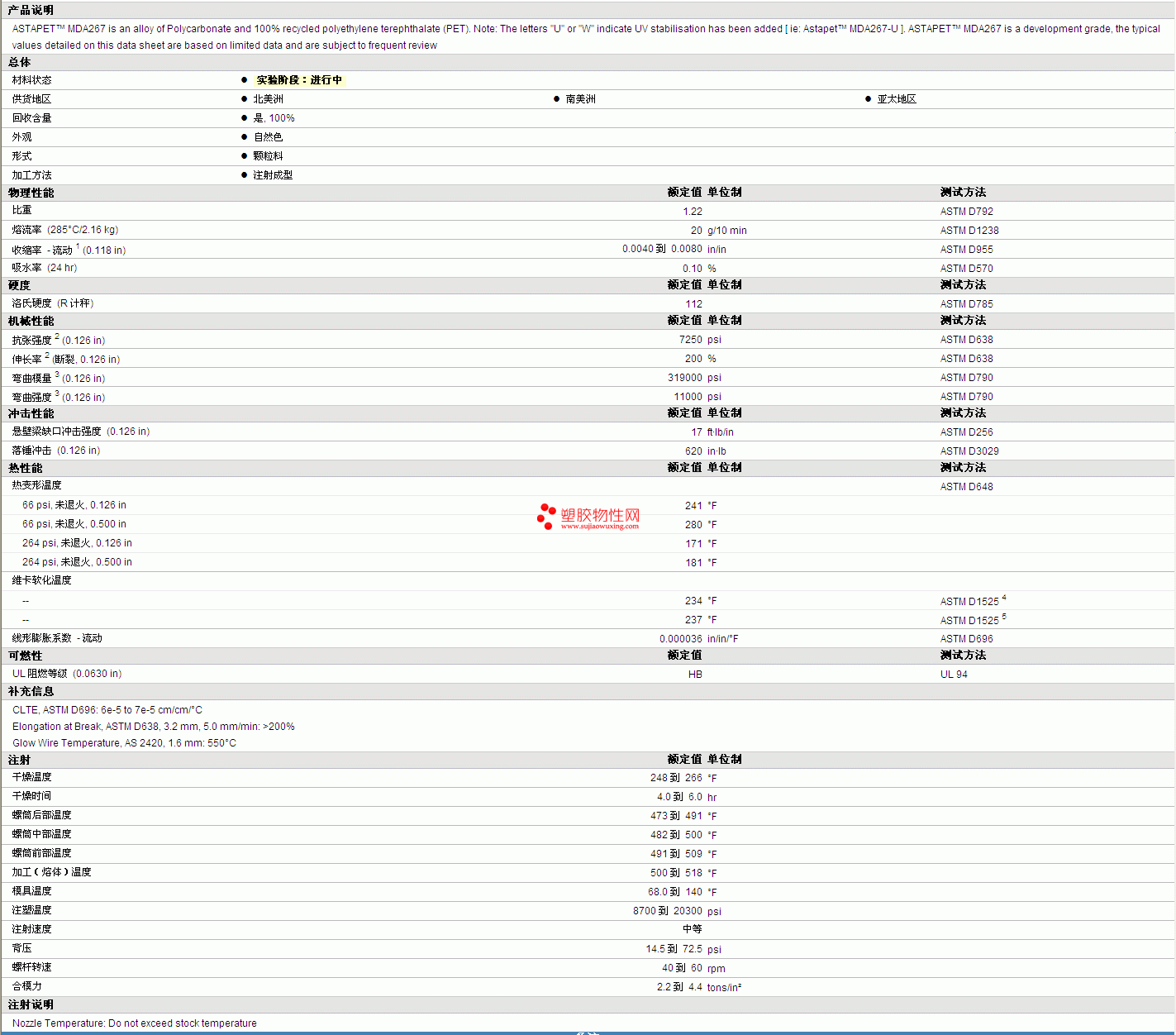Select test method ASTM D570
The image size is (1176, 1035).
967,269
